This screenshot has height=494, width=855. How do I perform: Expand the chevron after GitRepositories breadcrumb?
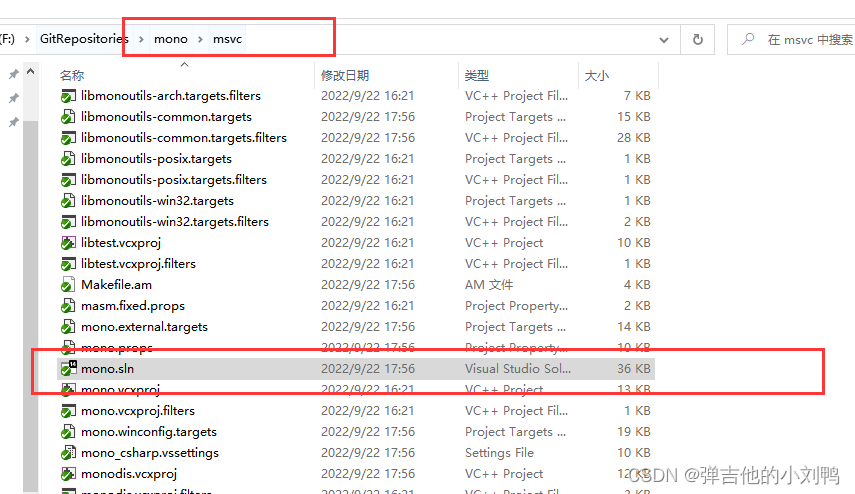pos(141,39)
